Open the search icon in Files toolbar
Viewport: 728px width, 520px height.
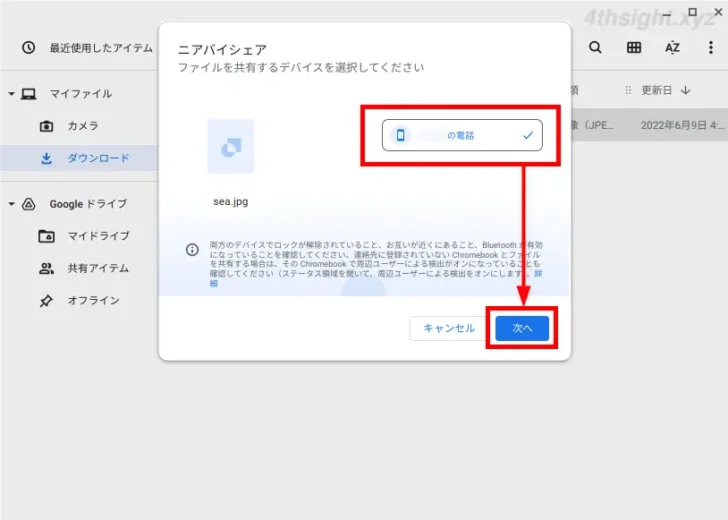click(x=595, y=47)
